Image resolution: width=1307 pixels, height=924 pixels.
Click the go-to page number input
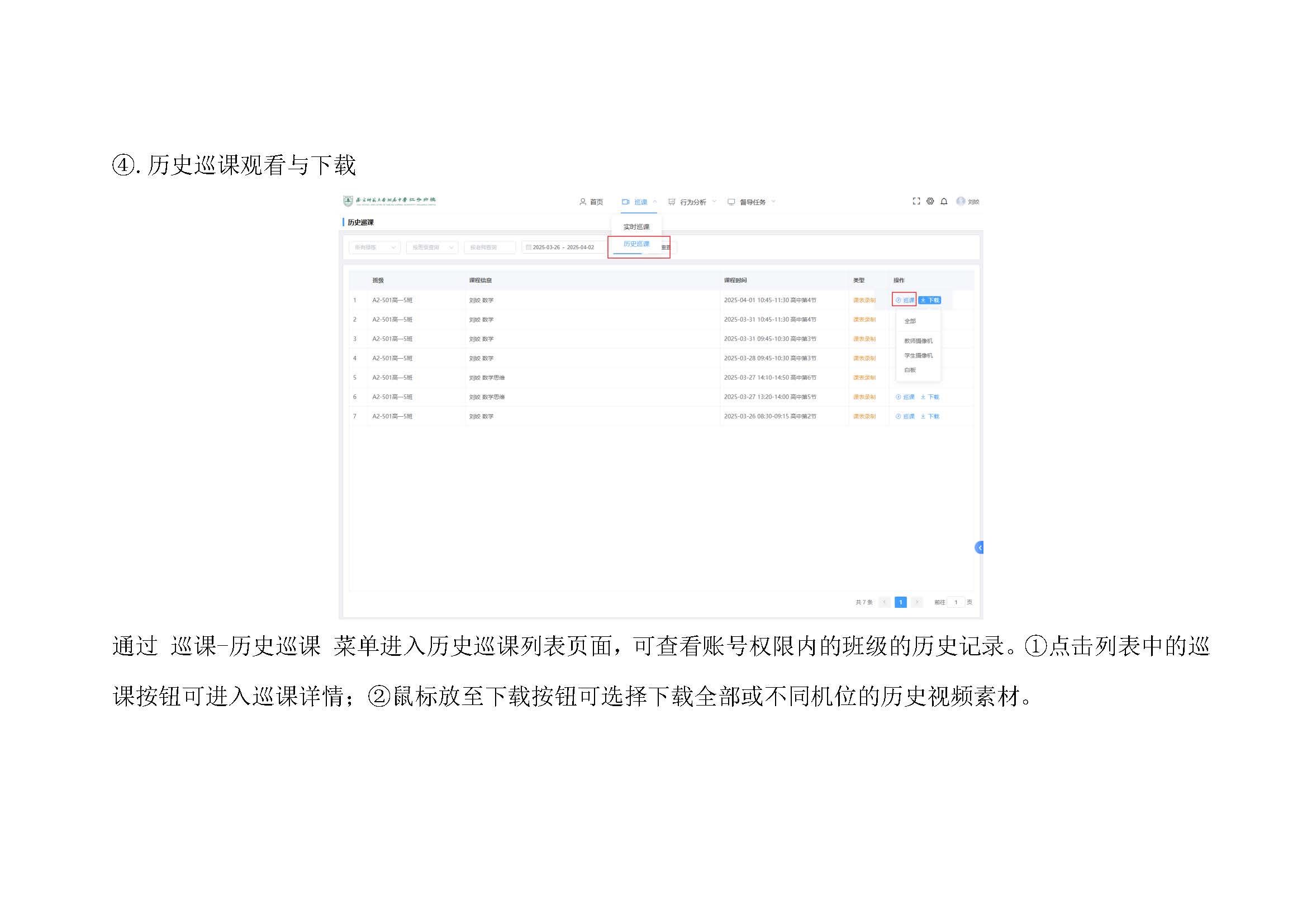(x=956, y=603)
